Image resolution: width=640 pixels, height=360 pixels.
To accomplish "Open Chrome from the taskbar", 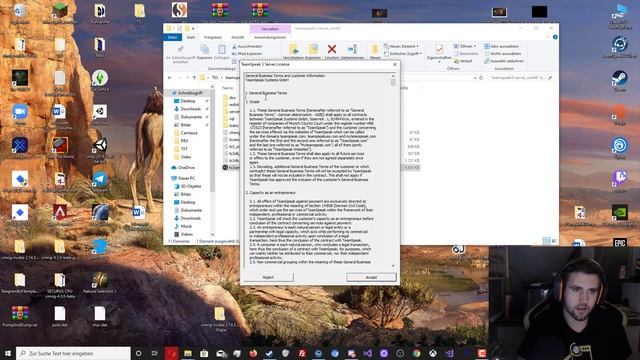I will [416, 353].
